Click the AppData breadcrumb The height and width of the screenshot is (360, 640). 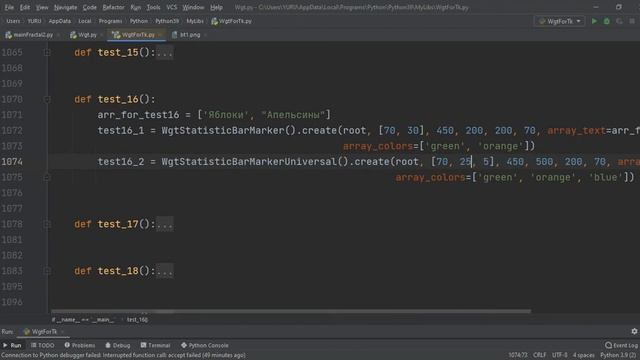click(60, 21)
